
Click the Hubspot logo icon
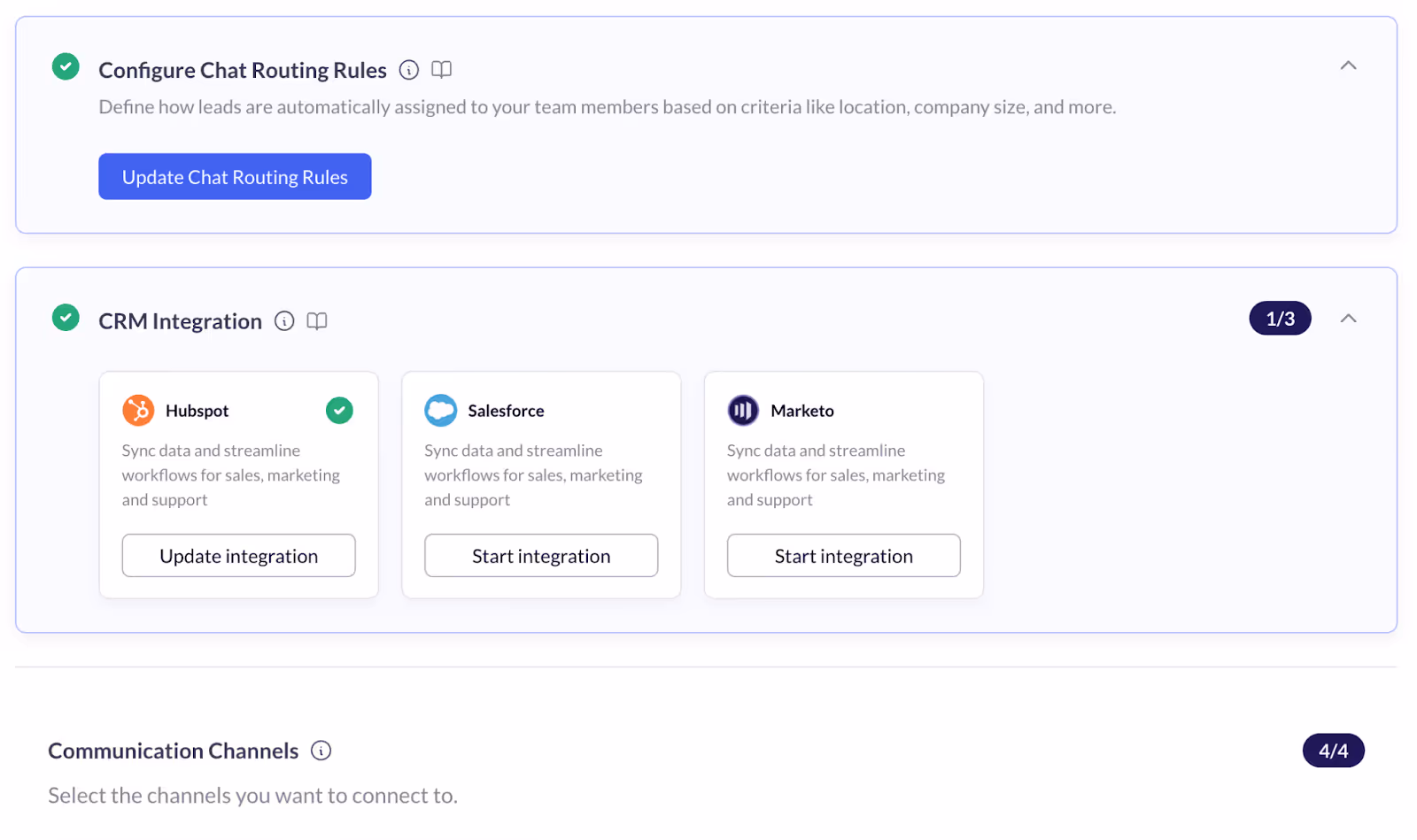click(x=138, y=410)
